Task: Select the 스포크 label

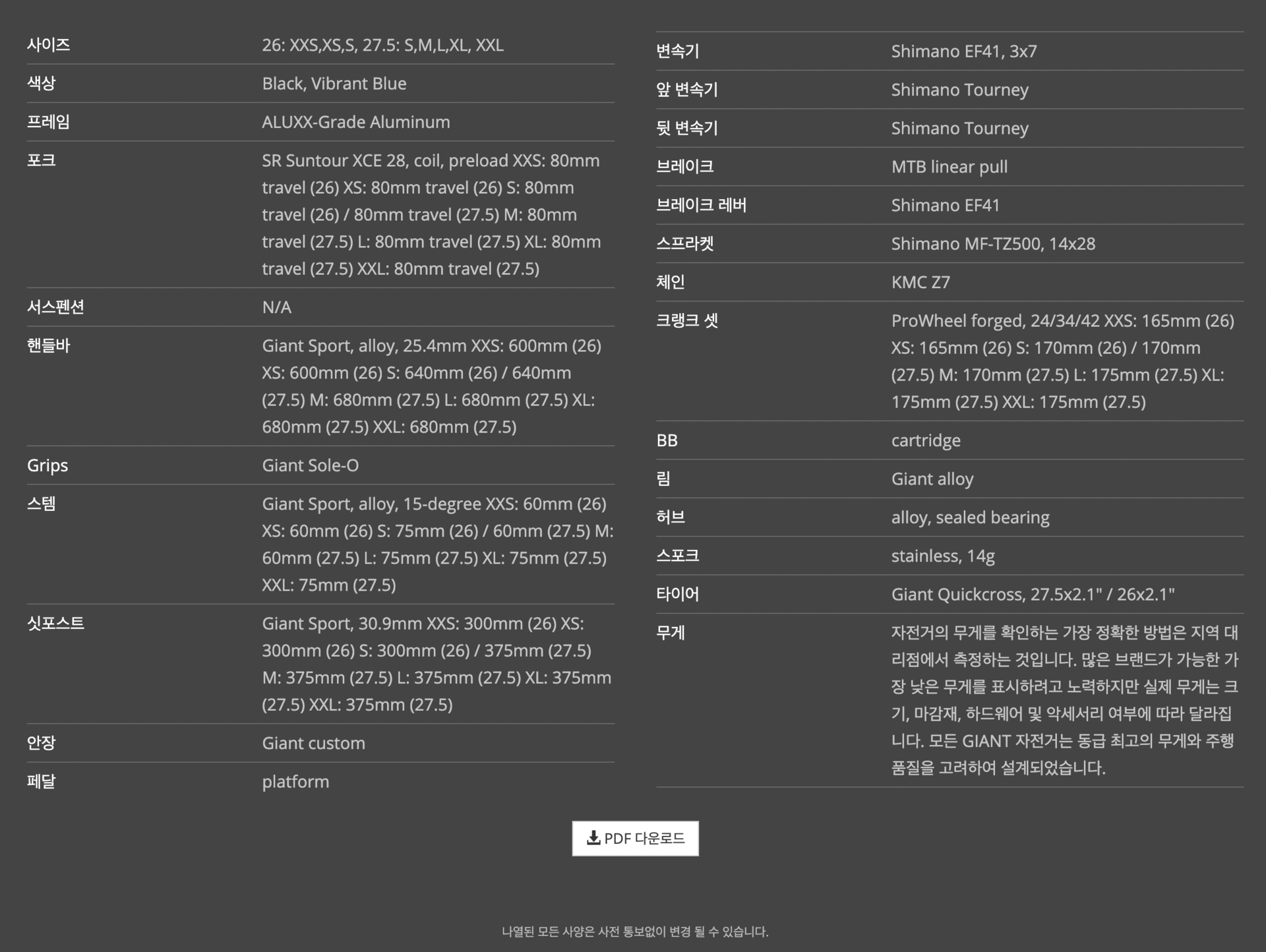Action: (678, 556)
